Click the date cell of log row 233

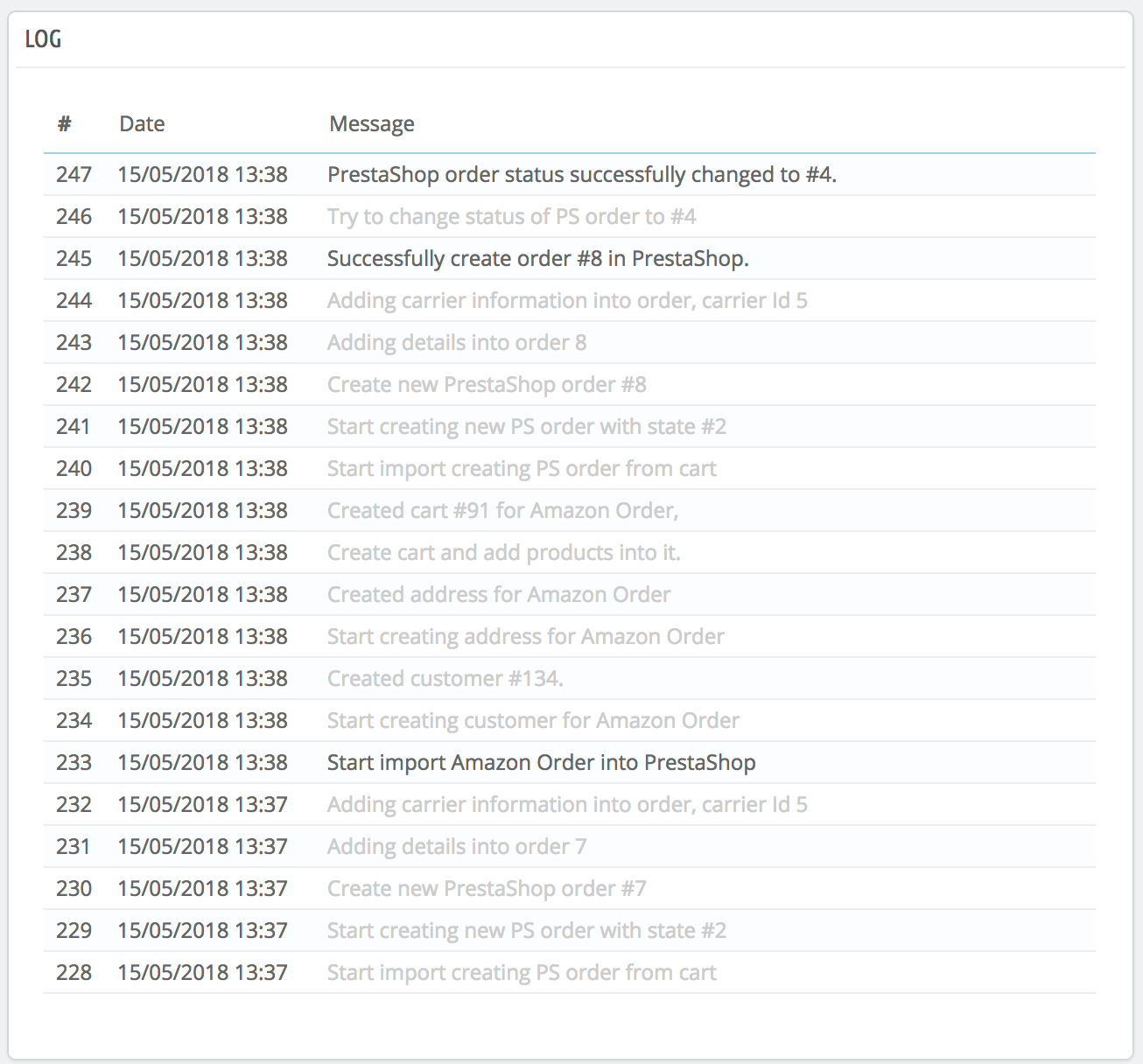click(203, 762)
